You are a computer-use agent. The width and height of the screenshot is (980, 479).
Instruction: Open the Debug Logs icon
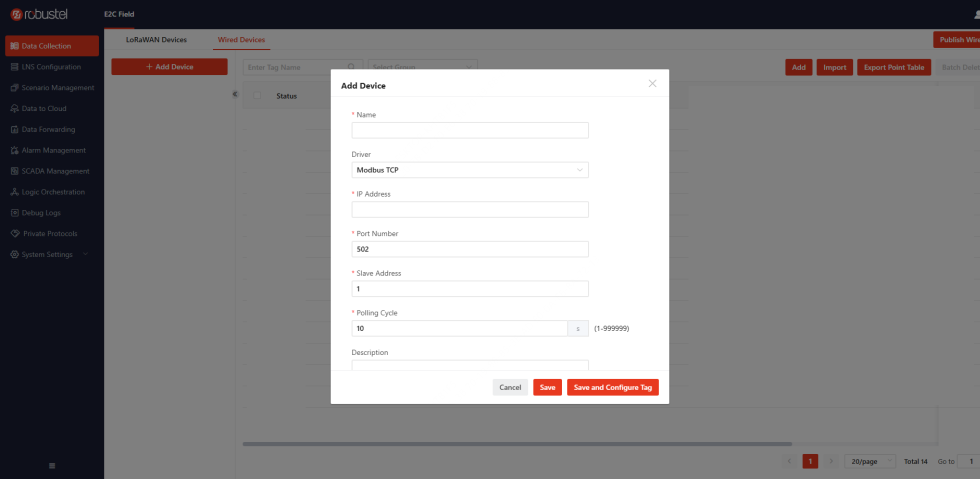14,213
